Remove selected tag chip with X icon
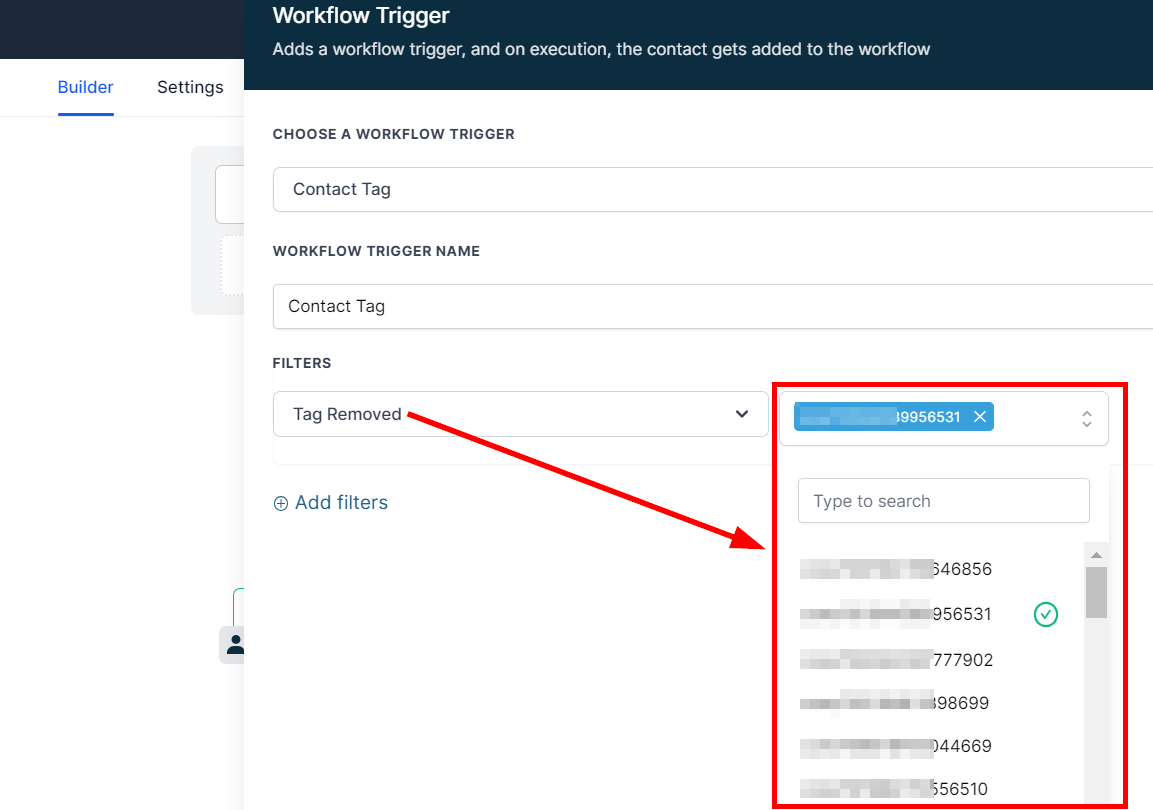 click(980, 417)
